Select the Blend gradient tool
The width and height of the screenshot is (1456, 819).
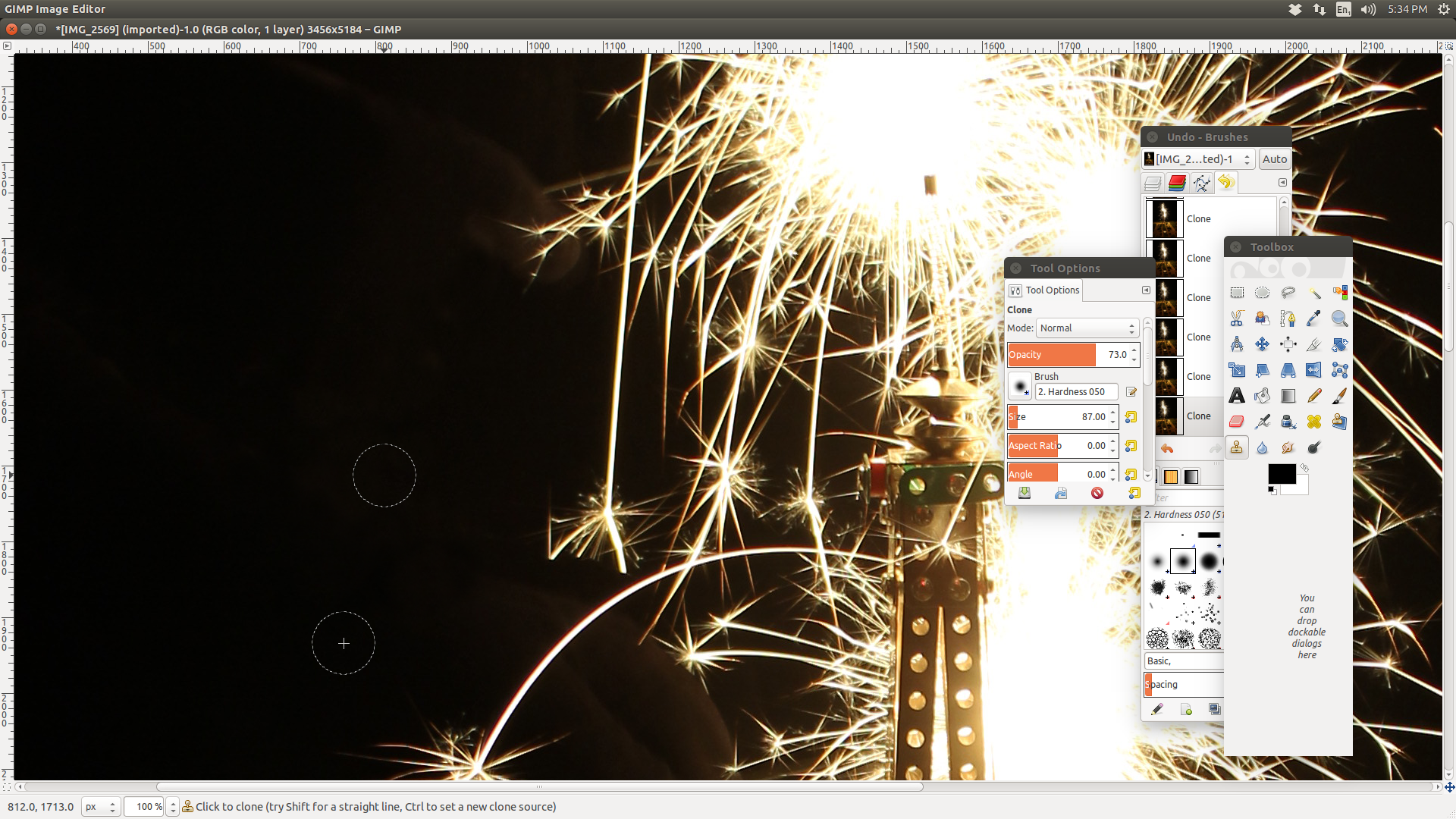(x=1288, y=396)
